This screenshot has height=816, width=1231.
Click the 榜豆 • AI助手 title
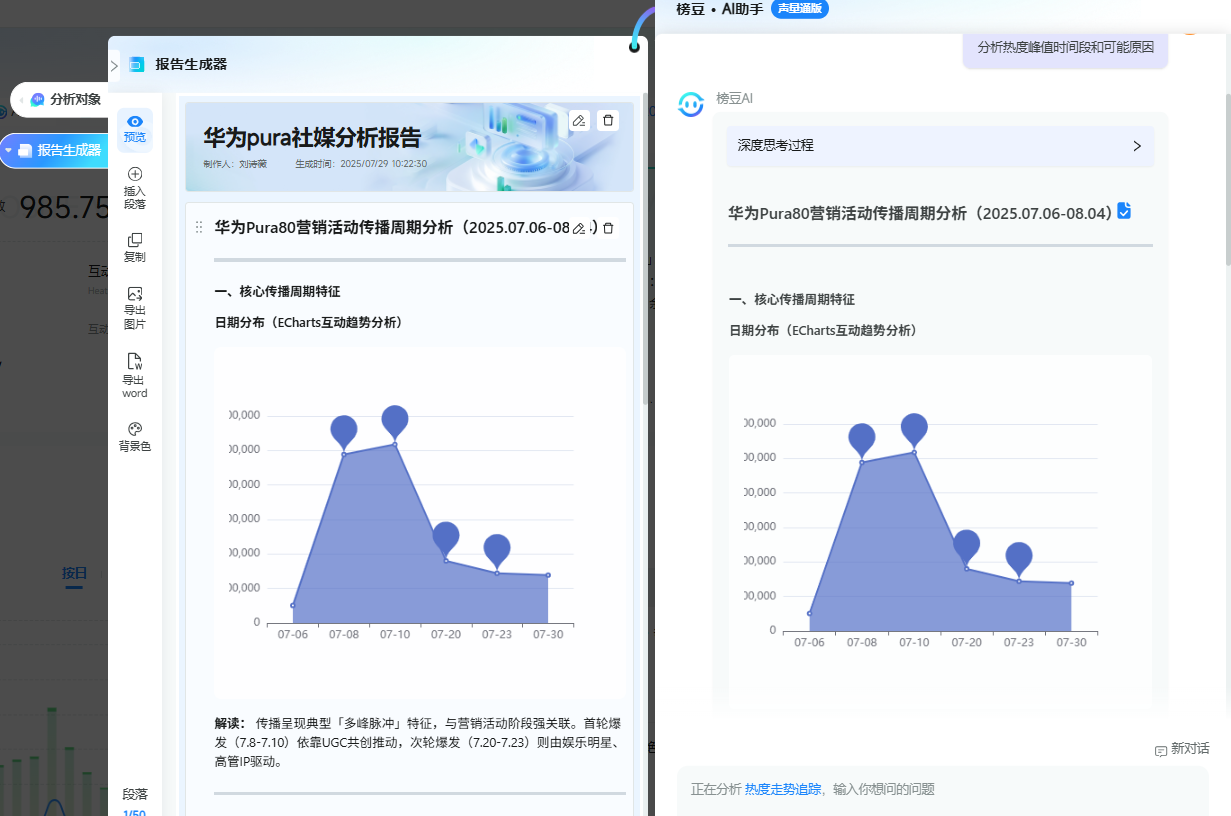coord(719,9)
